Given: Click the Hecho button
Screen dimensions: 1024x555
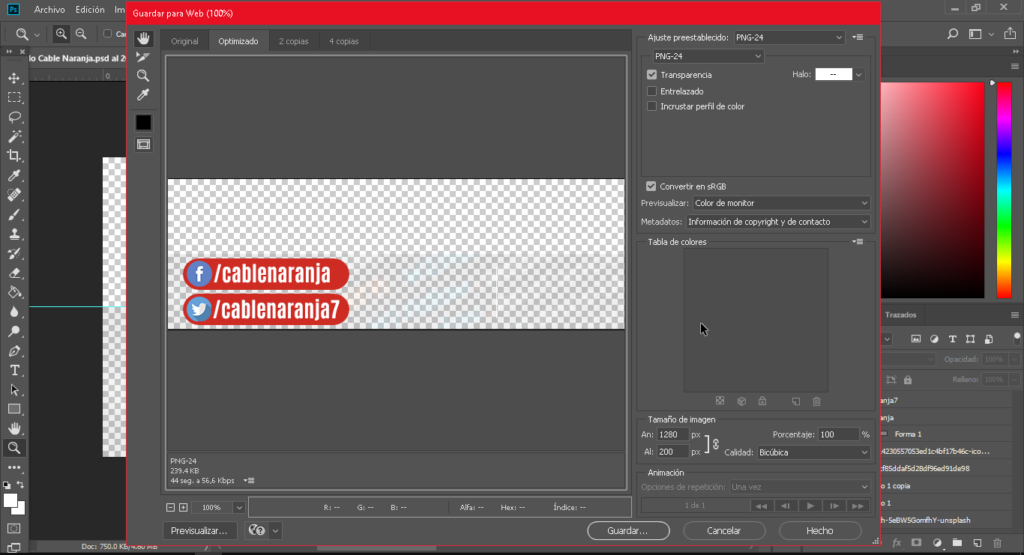Looking at the screenshot, I should (820, 531).
